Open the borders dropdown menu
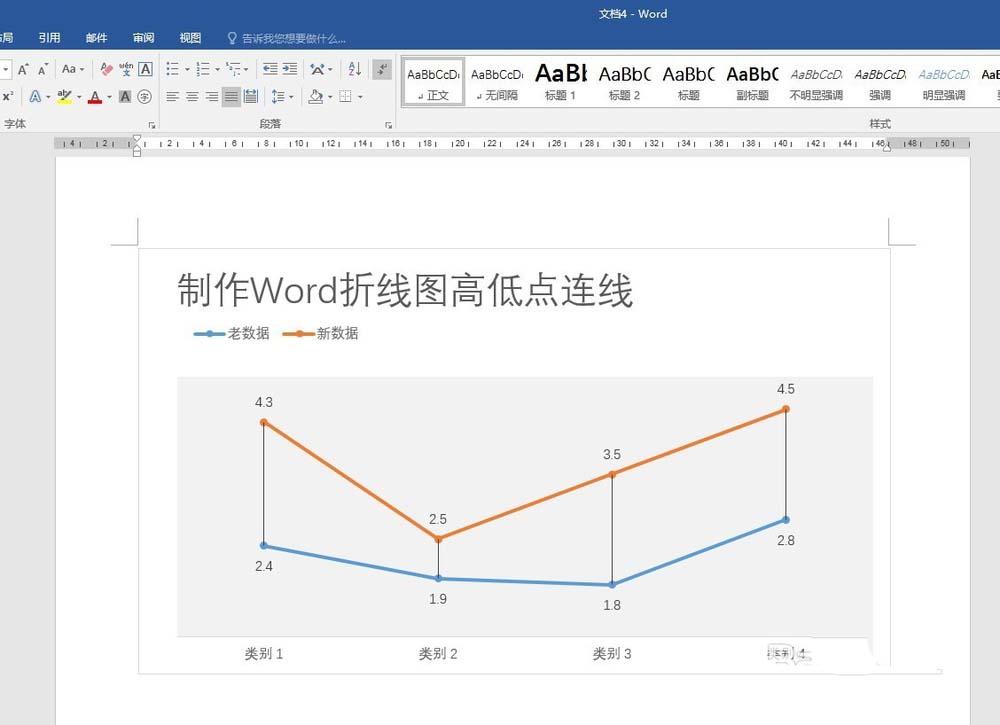The image size is (1000, 725). coord(360,96)
